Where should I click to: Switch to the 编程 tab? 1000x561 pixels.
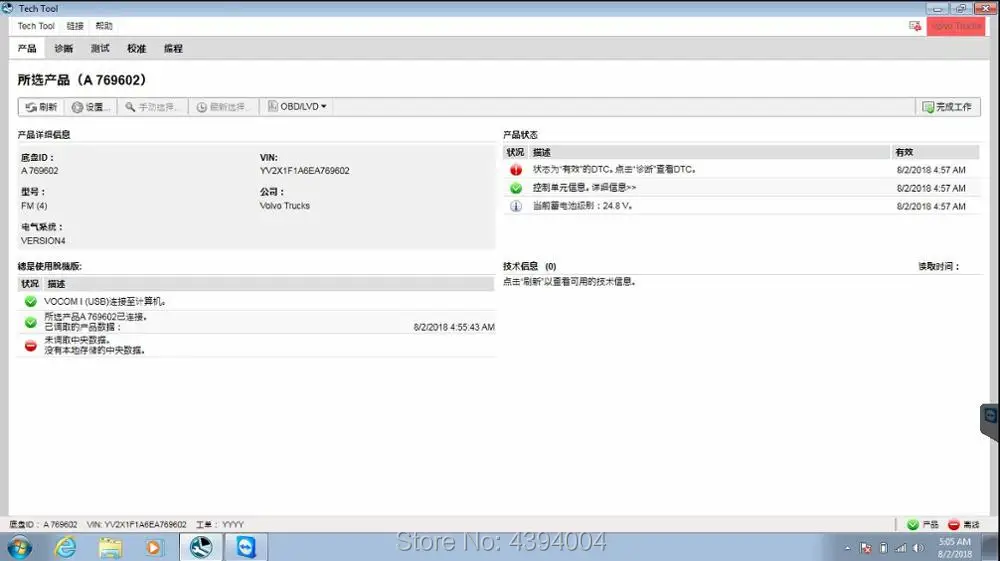coord(173,48)
